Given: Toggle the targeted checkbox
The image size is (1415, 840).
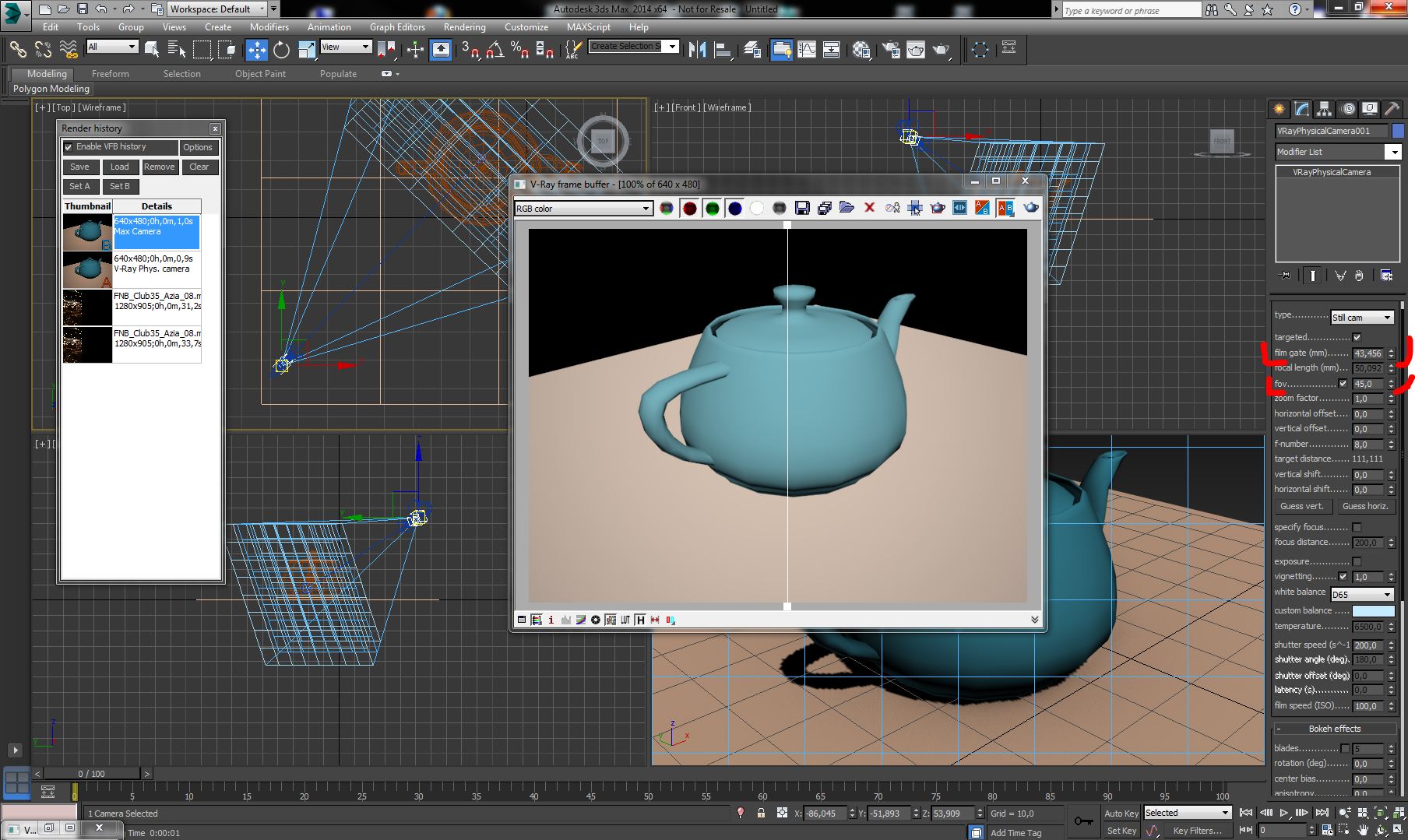Looking at the screenshot, I should click(1357, 338).
